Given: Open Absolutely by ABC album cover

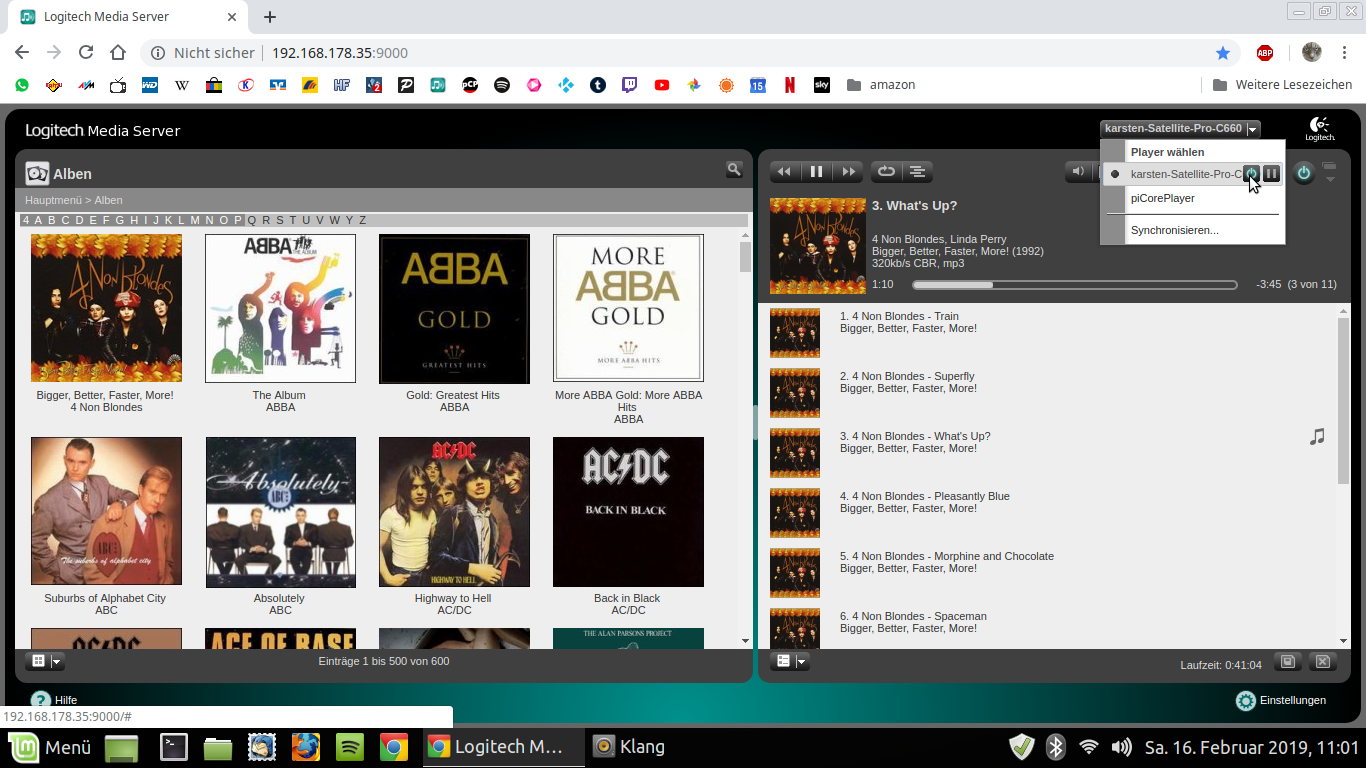Looking at the screenshot, I should click(280, 512).
